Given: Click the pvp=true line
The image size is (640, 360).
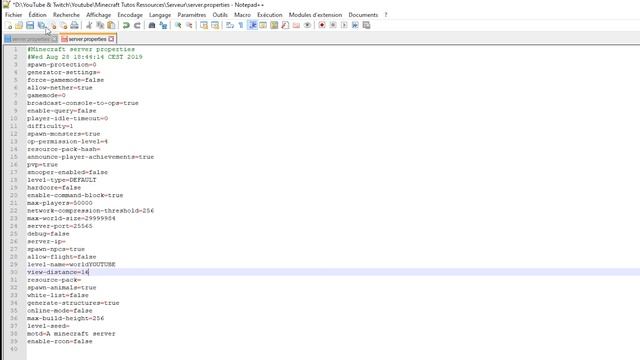Looking at the screenshot, I should [x=42, y=164].
